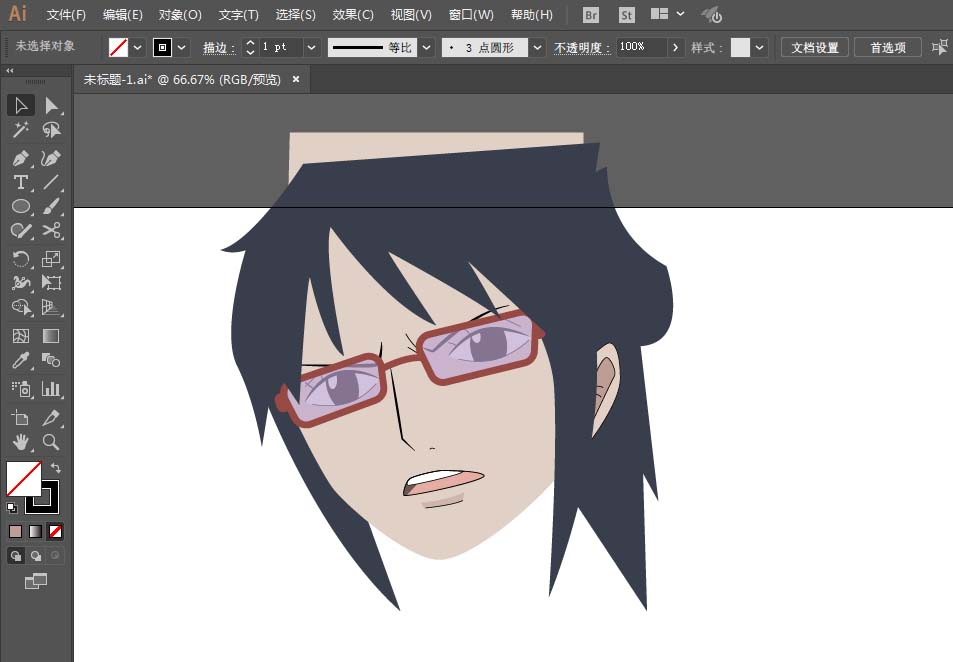Image resolution: width=953 pixels, height=662 pixels.
Task: Select the Gradient tool
Action: coord(51,336)
